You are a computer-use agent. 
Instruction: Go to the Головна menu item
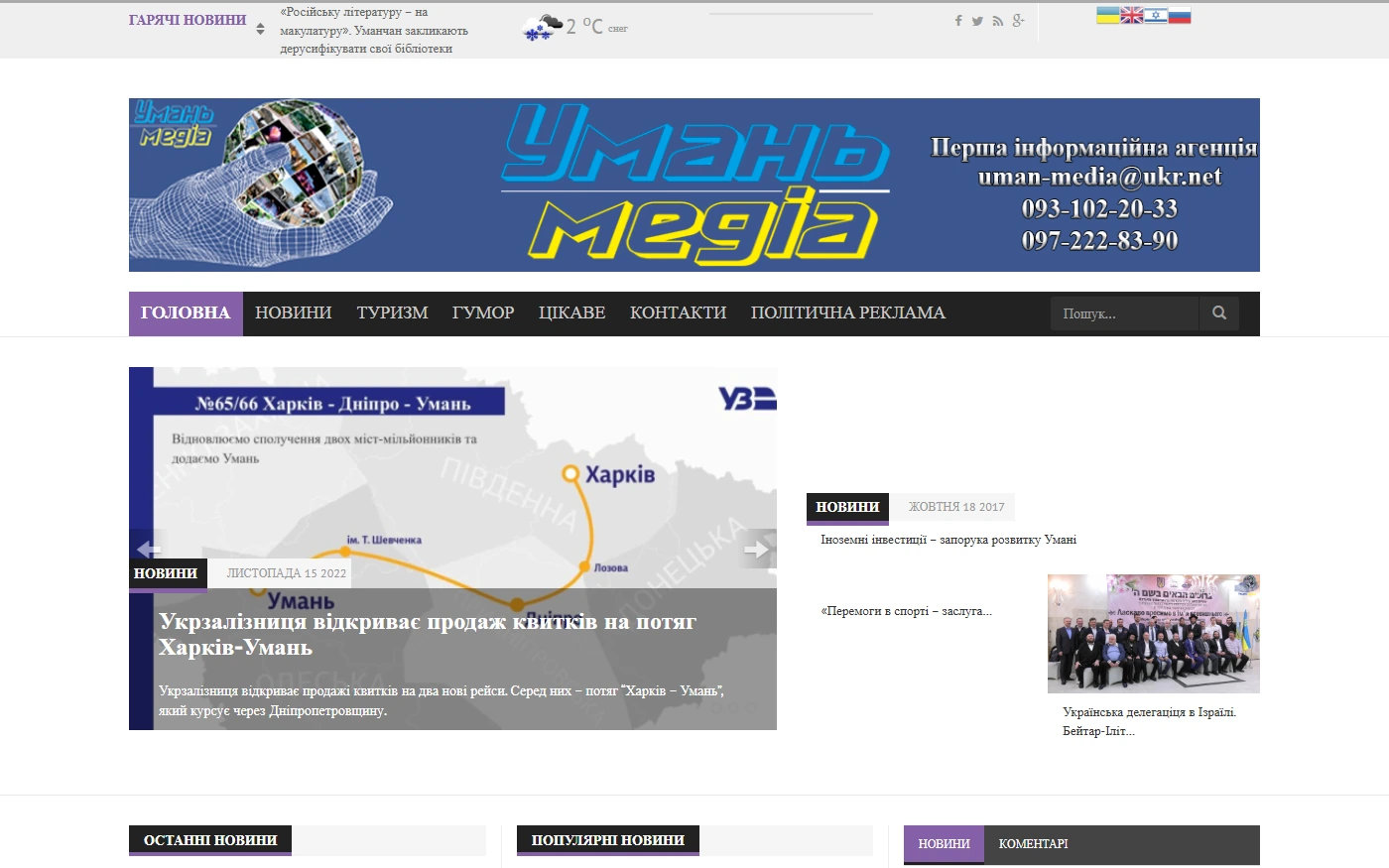[186, 313]
